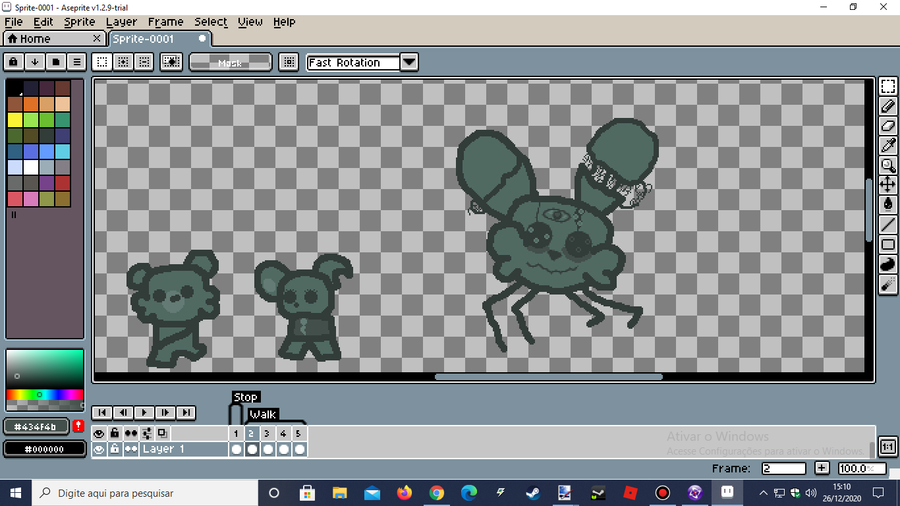This screenshot has width=900, height=506.
Task: Switch to the Sprite-0001 tab
Action: pyautogui.click(x=160, y=38)
